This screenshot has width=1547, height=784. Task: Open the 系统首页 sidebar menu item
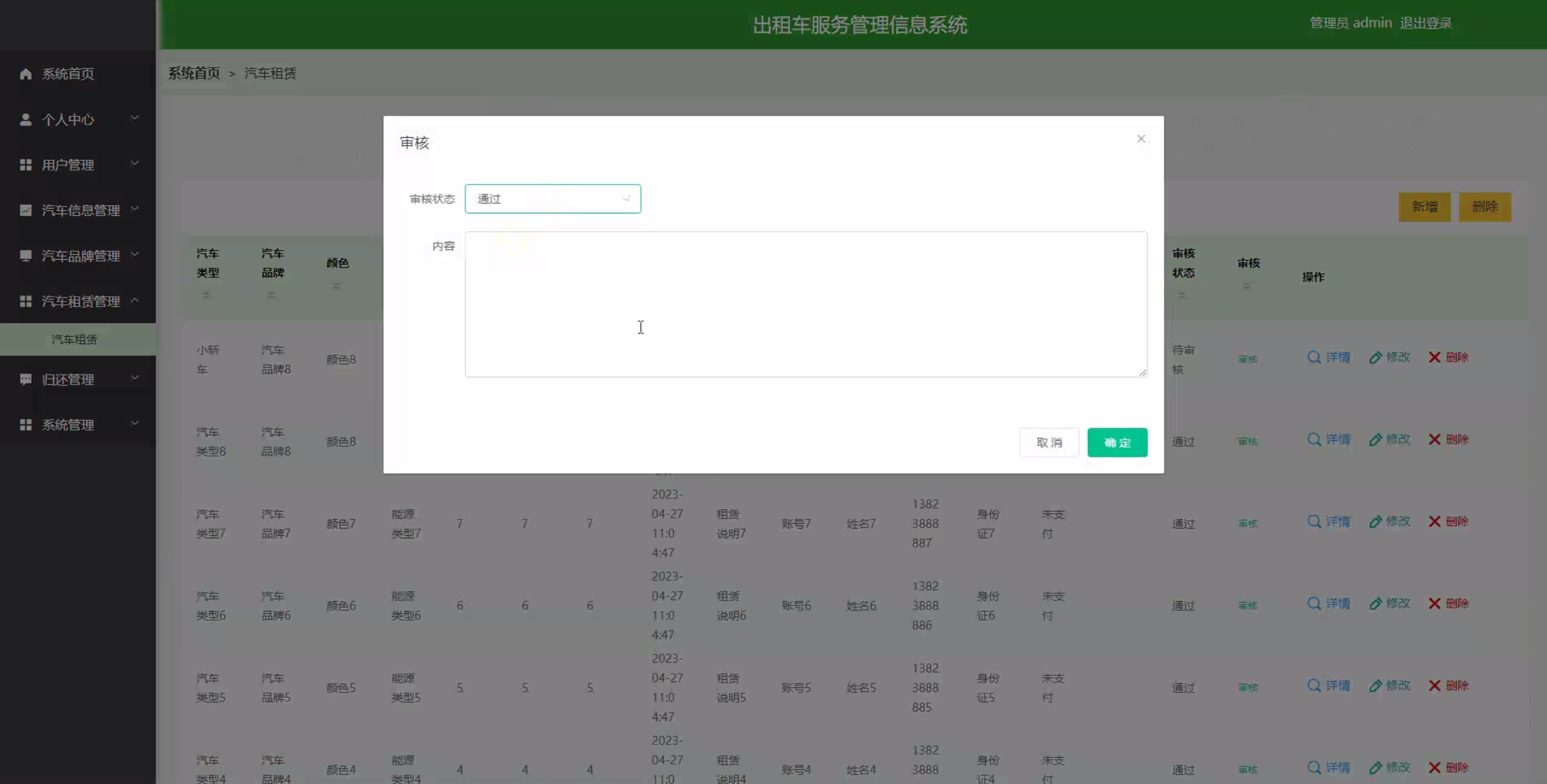(68, 74)
